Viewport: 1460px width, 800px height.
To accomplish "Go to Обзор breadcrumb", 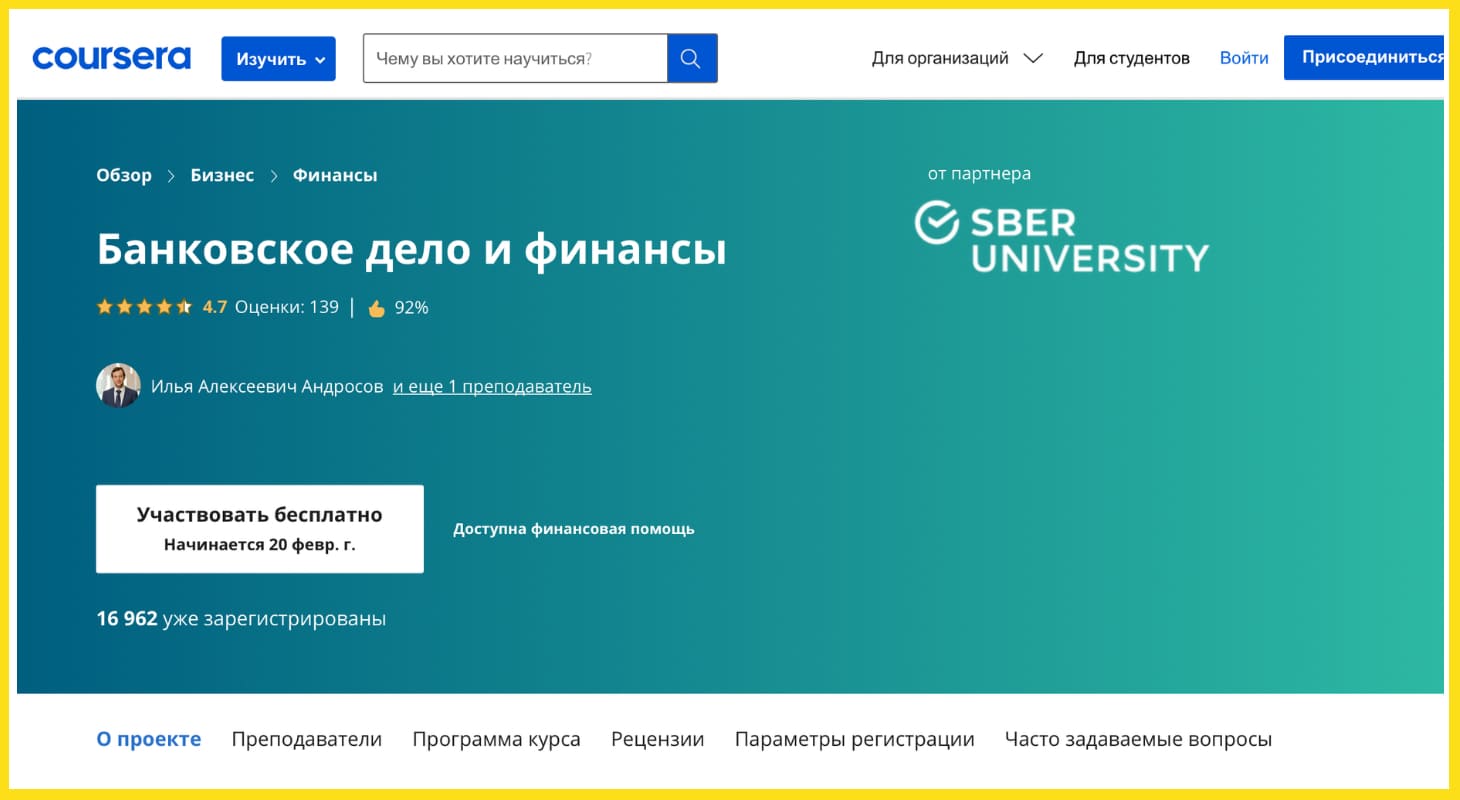I will coord(124,175).
